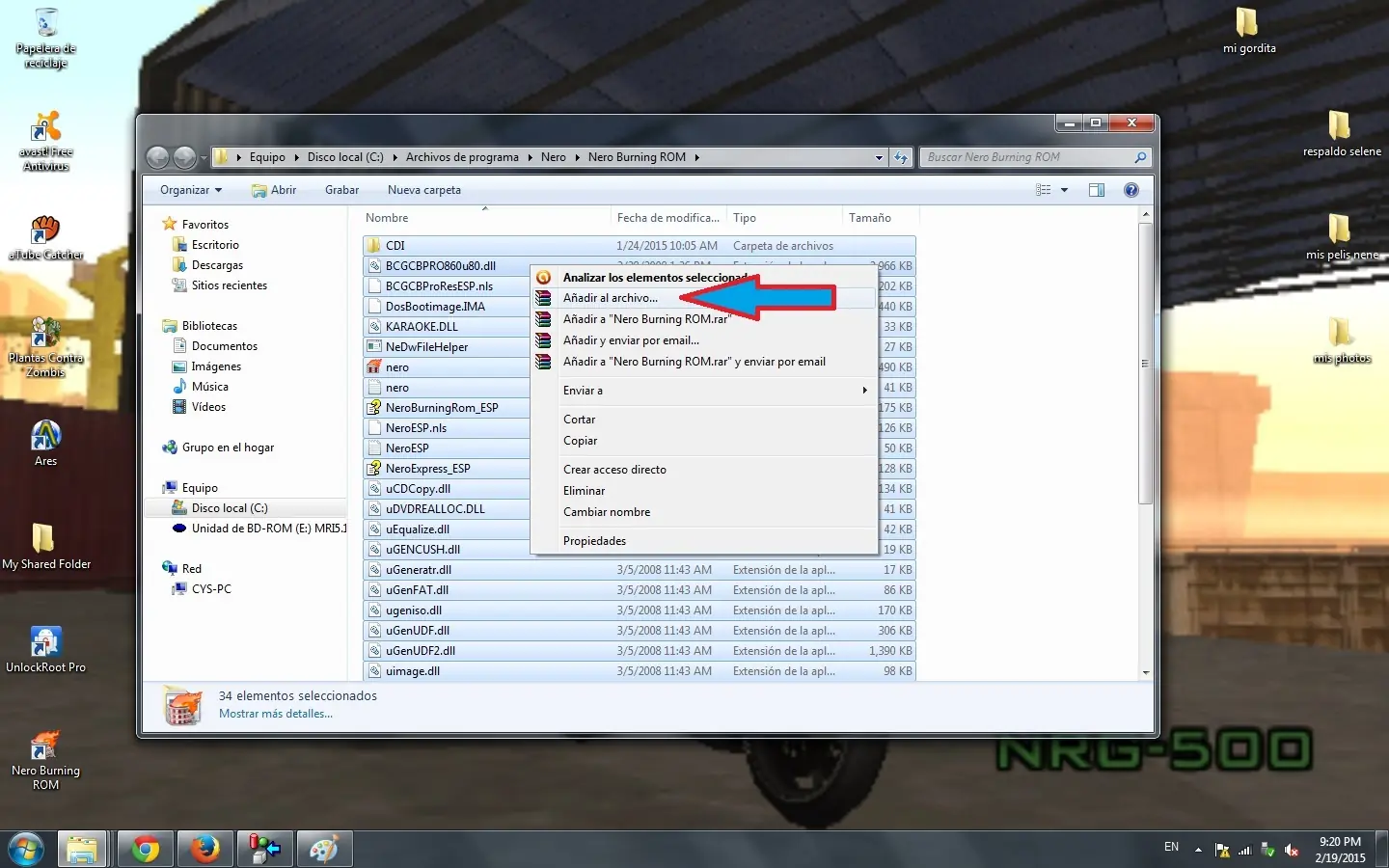Select the CDI folder row
The width and height of the screenshot is (1389, 868).
click(x=639, y=246)
